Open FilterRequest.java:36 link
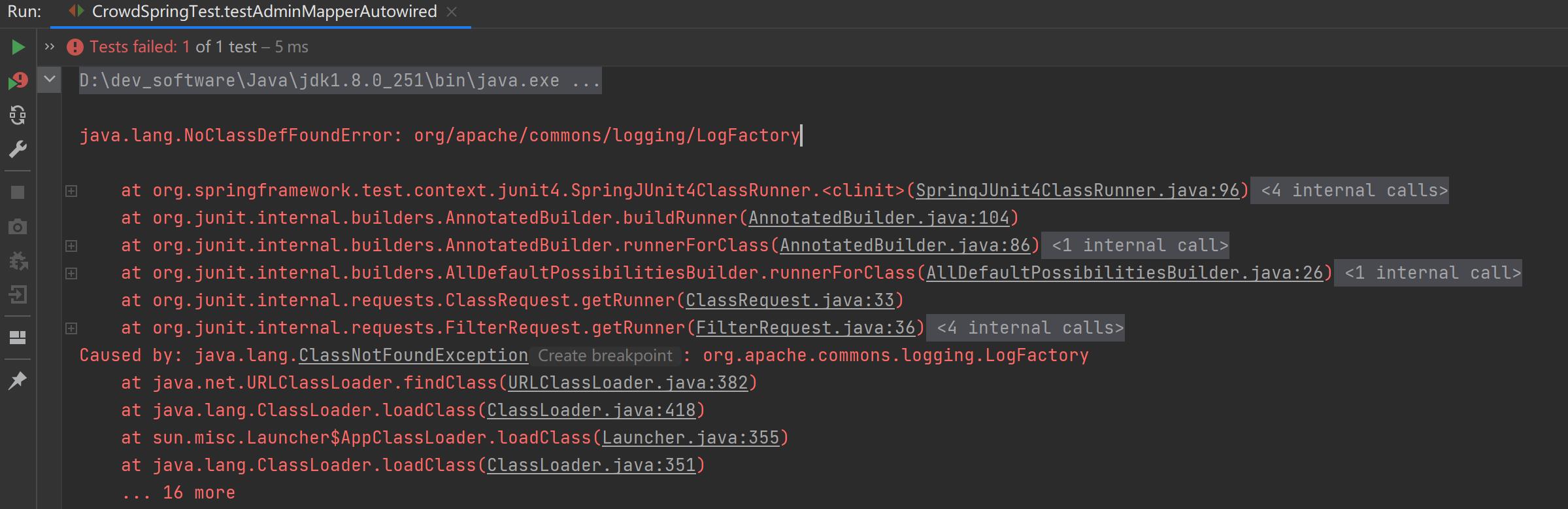Image resolution: width=1568 pixels, height=509 pixels. (806, 328)
